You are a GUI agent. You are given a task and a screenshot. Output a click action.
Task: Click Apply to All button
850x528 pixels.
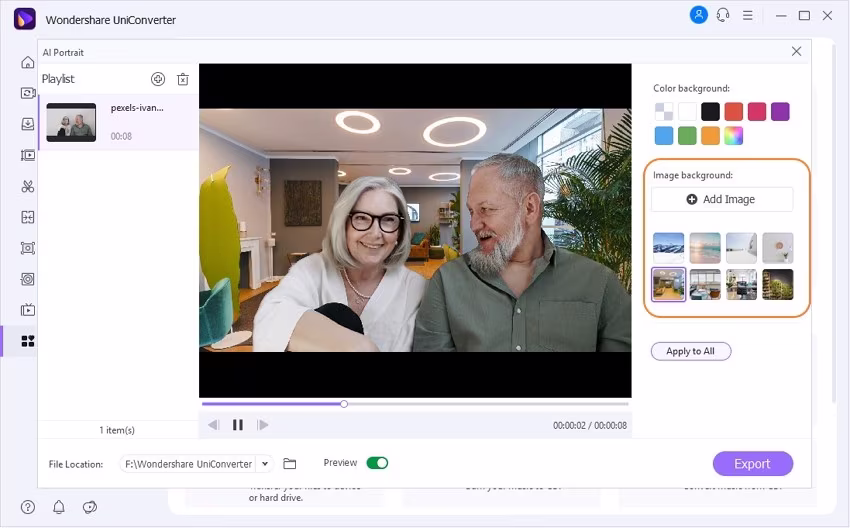[691, 351]
